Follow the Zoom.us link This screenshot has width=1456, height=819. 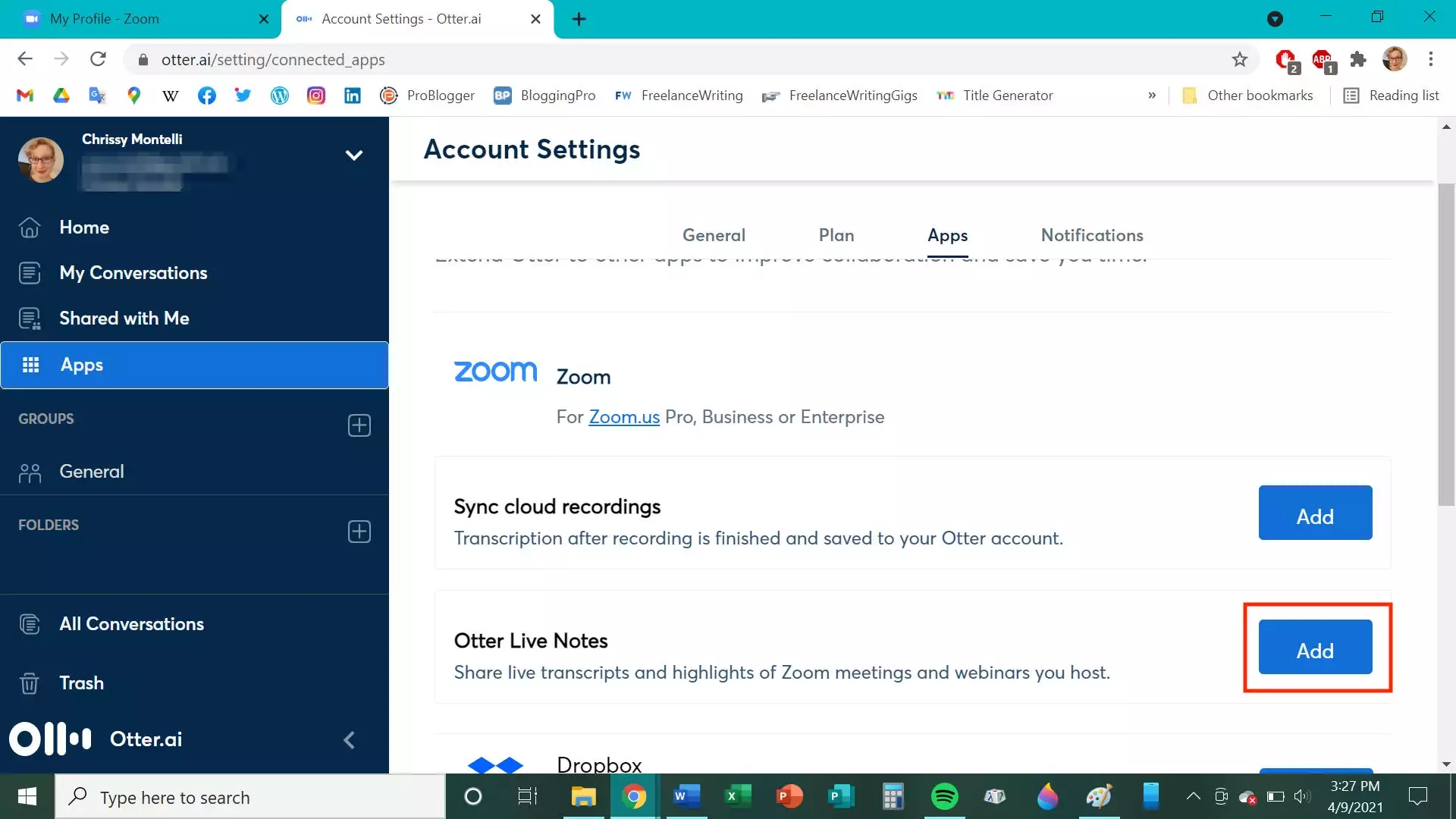click(x=624, y=417)
